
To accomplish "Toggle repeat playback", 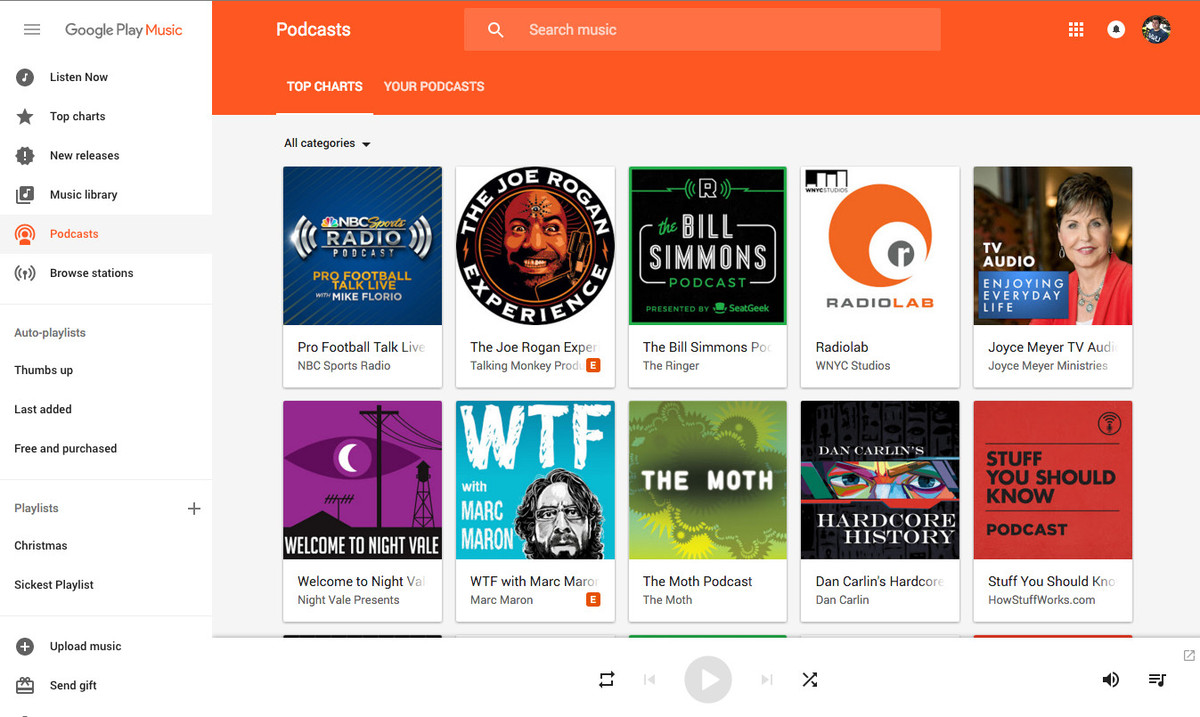I will pyautogui.click(x=607, y=680).
